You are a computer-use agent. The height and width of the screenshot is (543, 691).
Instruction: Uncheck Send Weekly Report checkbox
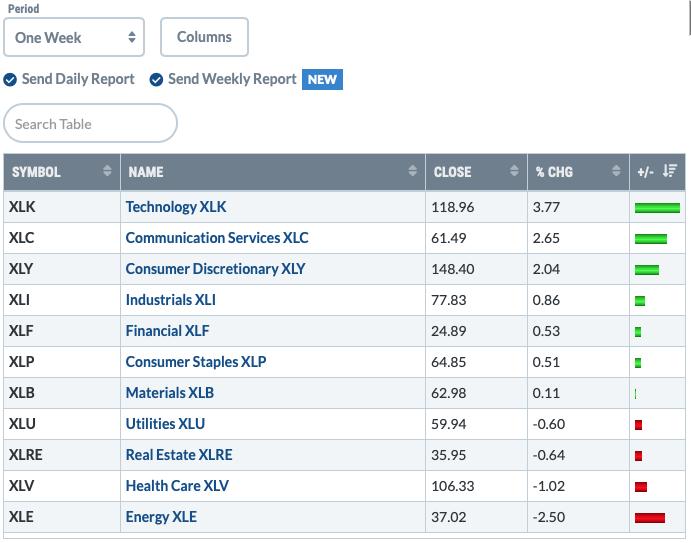tap(156, 80)
